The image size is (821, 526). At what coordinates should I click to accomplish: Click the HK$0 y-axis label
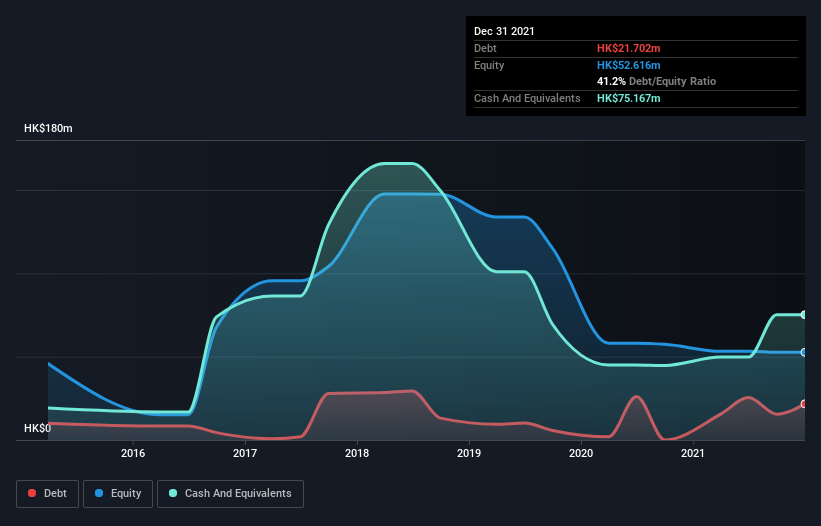coord(38,428)
